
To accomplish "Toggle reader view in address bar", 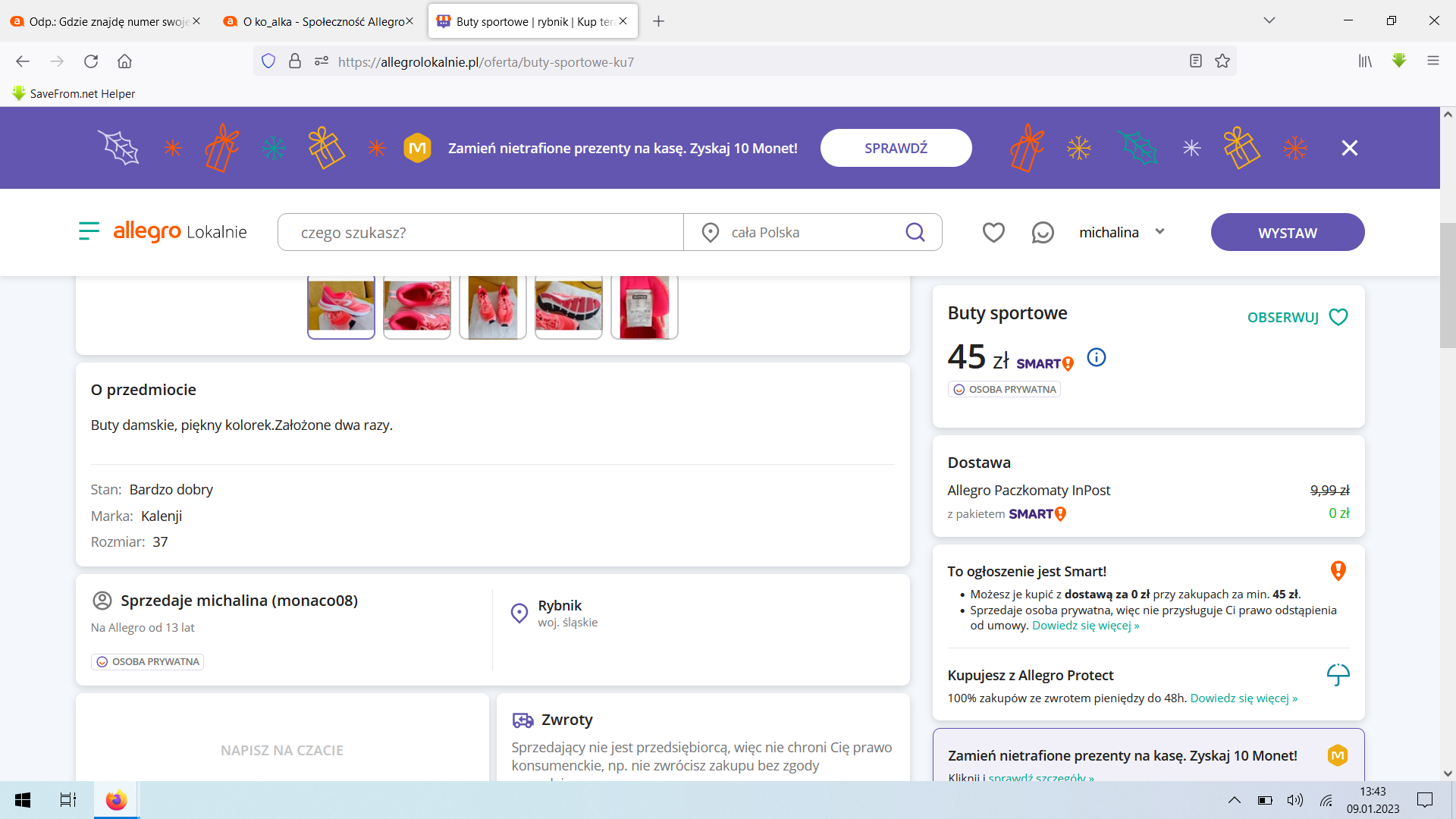I will pos(1196,61).
